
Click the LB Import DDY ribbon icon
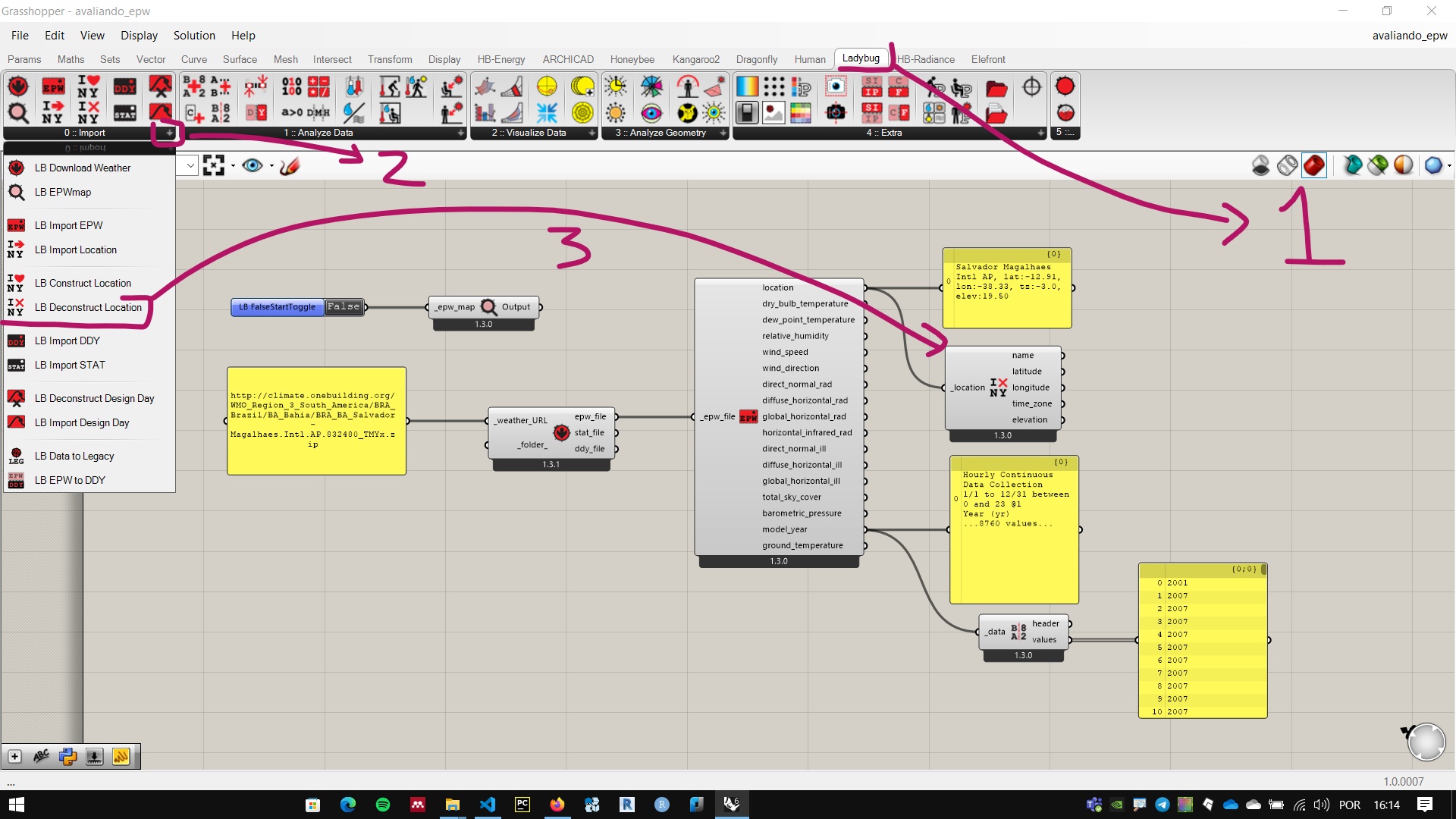coord(124,86)
